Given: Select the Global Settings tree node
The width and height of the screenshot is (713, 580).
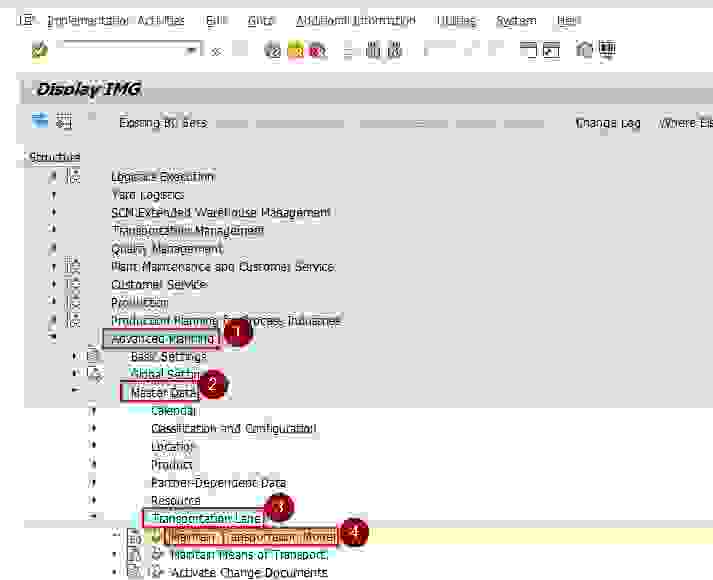Looking at the screenshot, I should tap(165, 373).
